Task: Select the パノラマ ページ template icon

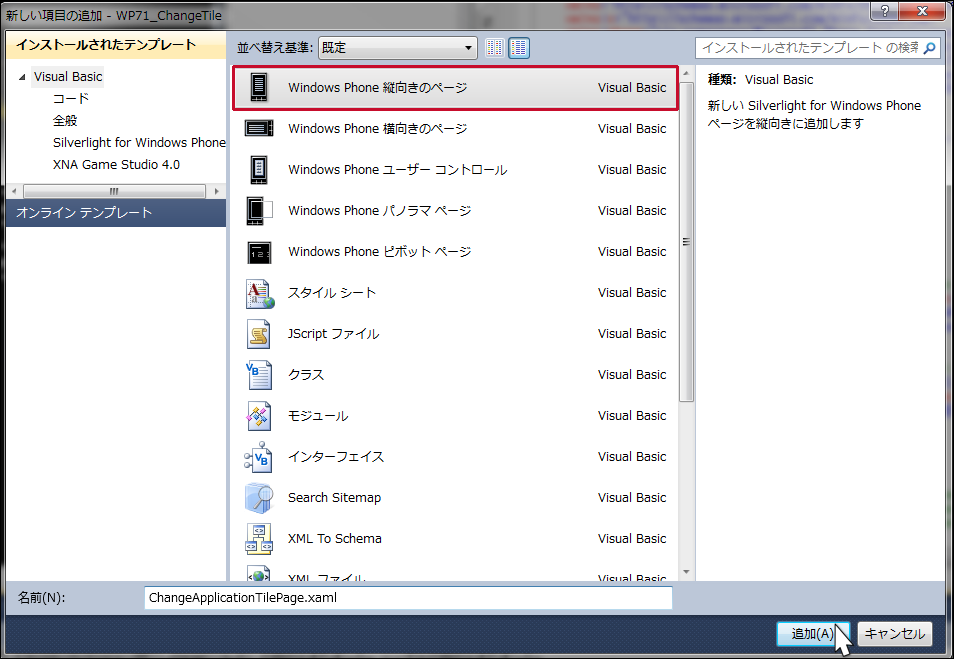Action: 259,211
